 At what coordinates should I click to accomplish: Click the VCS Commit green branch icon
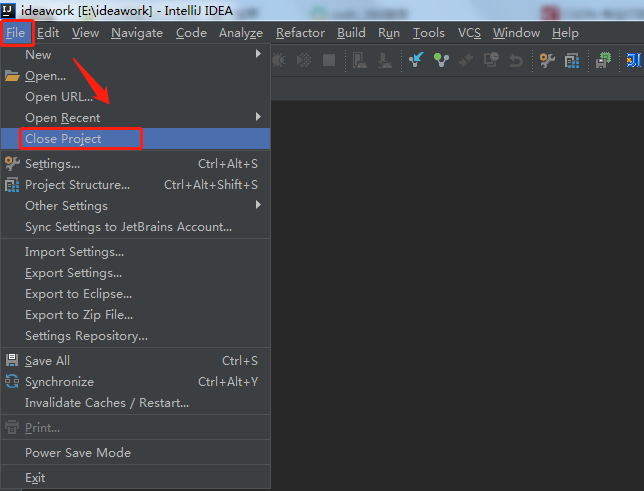click(441, 60)
